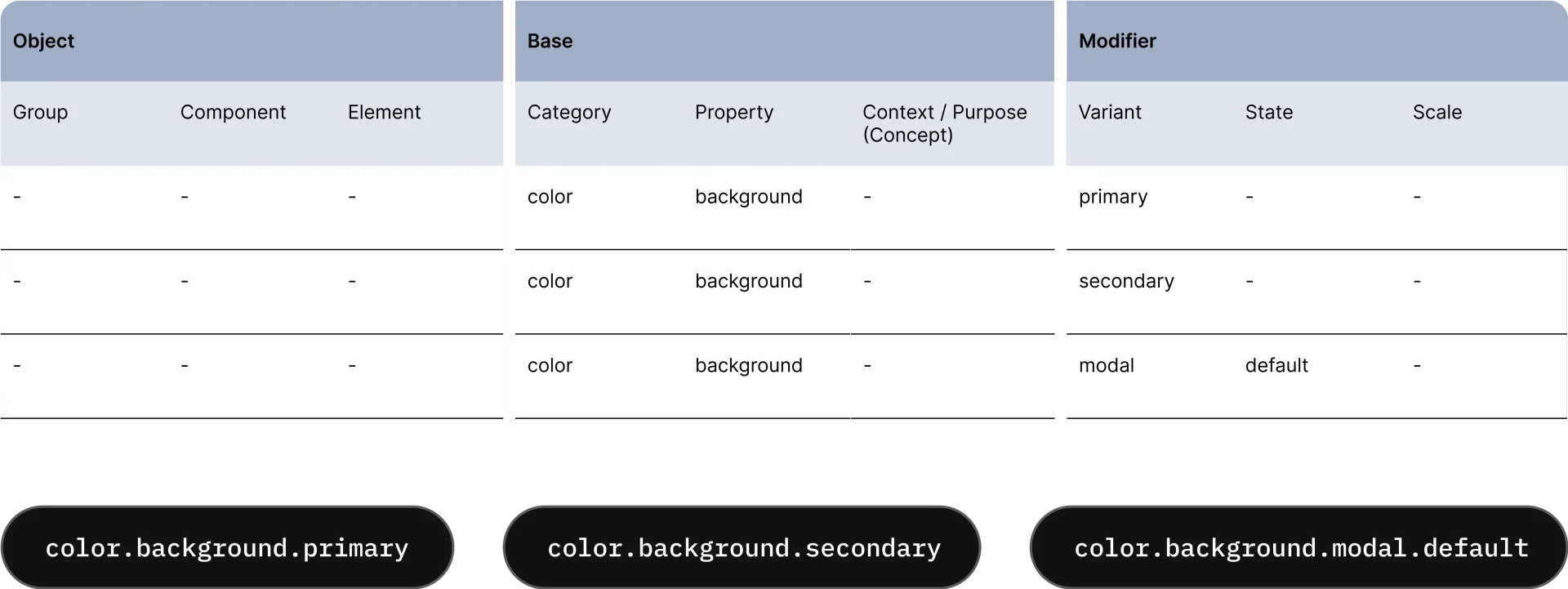
Task: Click the State column header
Action: 1268,112
